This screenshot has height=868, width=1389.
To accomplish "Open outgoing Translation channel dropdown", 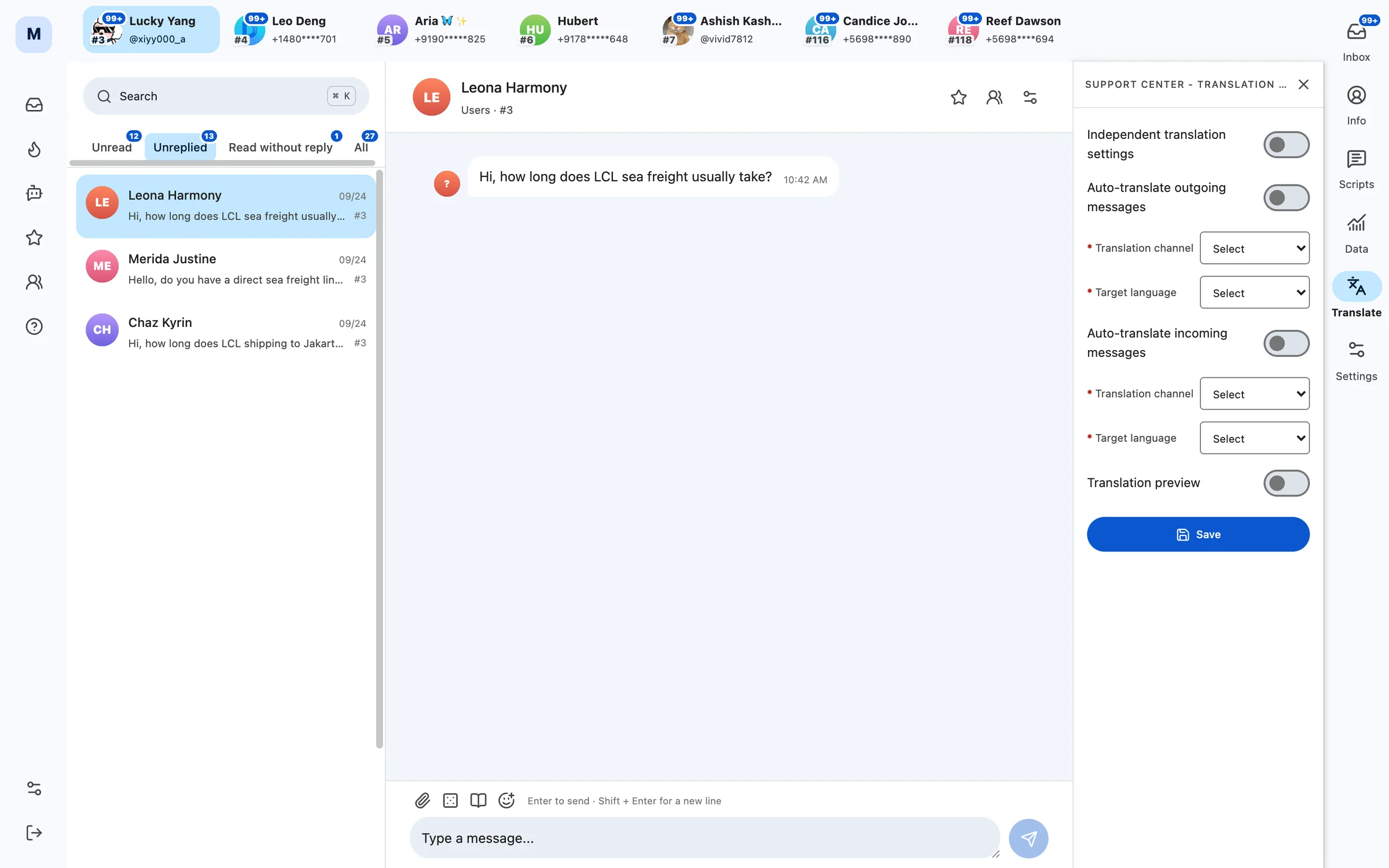I will click(x=1254, y=248).
